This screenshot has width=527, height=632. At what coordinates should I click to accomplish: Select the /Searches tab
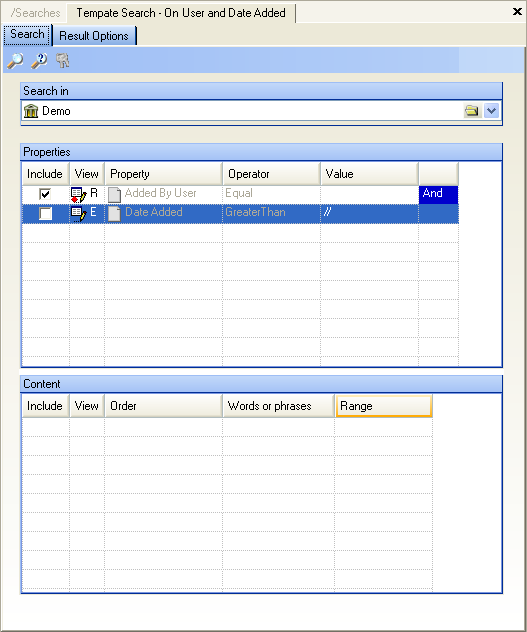pos(35,13)
